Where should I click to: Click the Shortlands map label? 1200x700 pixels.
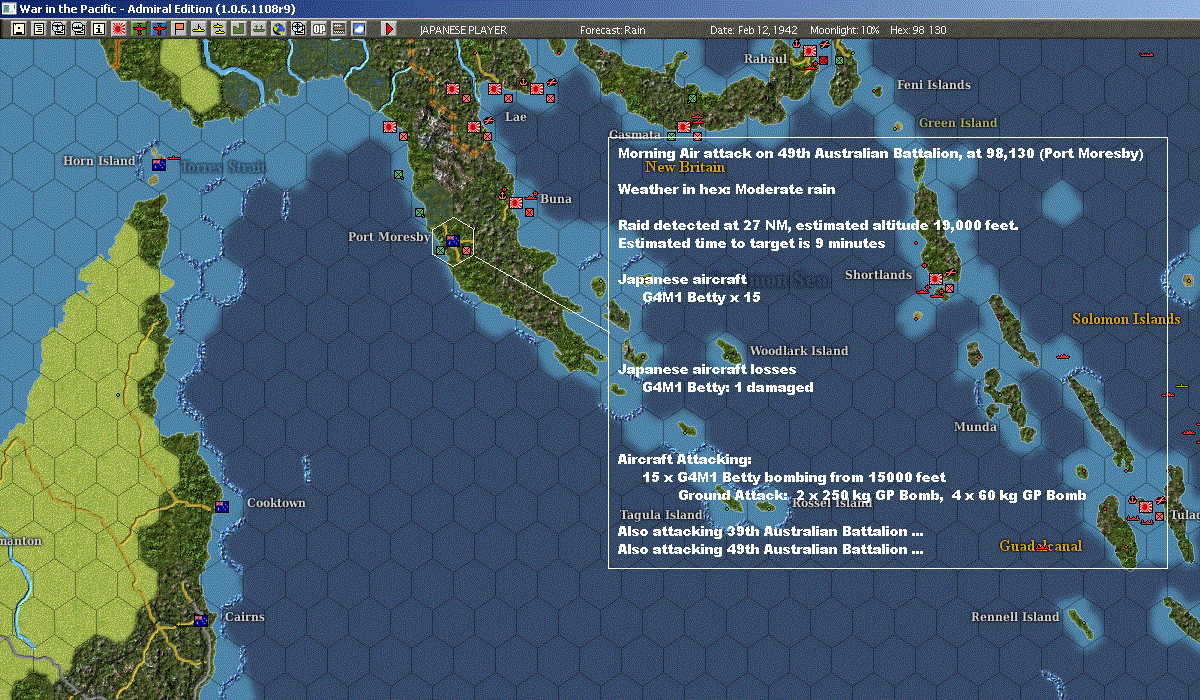[x=878, y=275]
